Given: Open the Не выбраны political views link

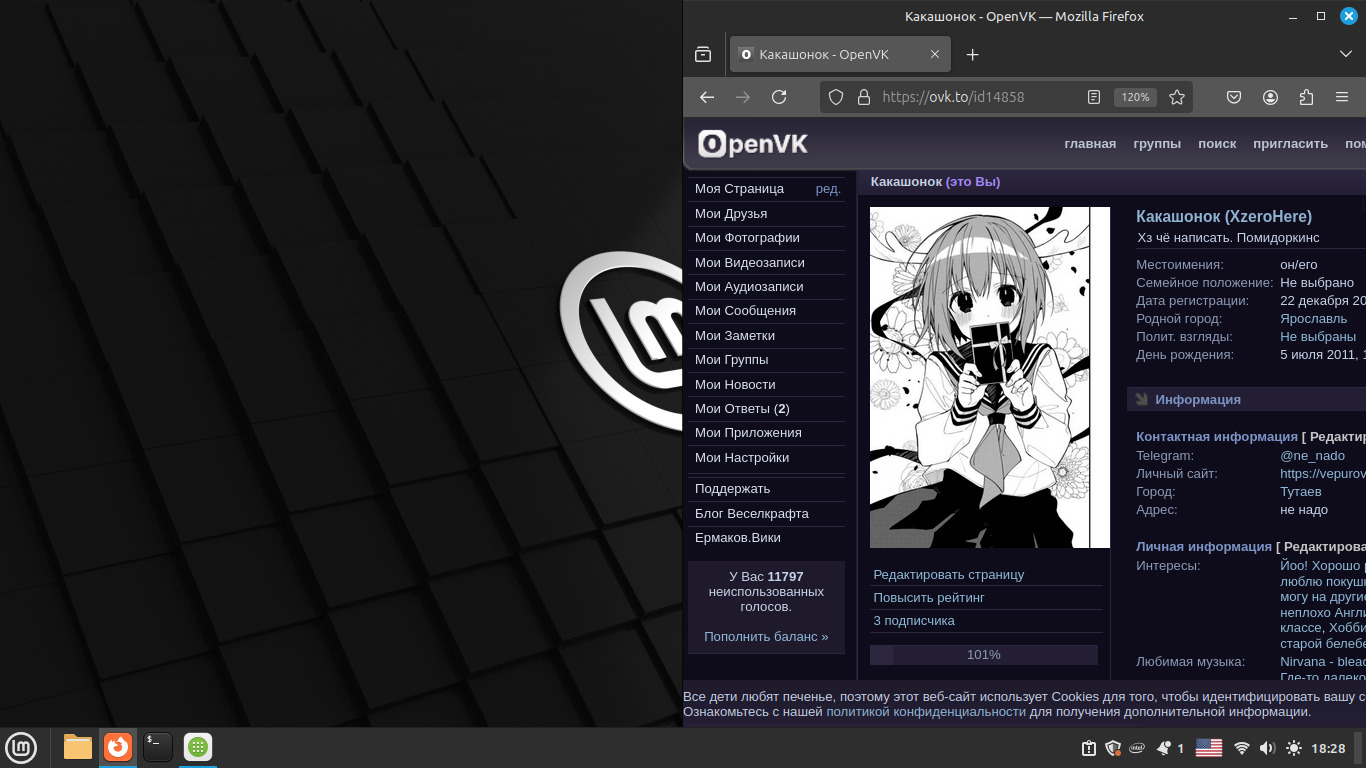Looking at the screenshot, I should (x=1318, y=337).
